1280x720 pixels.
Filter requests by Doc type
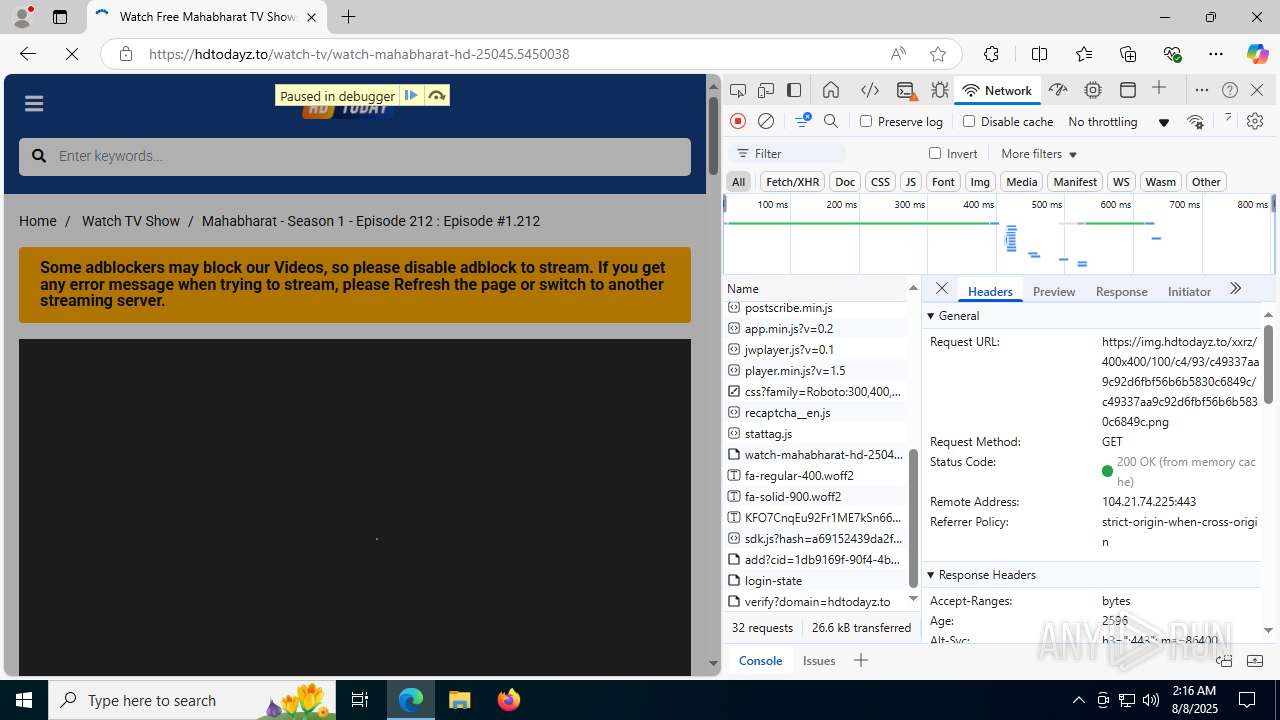(845, 182)
